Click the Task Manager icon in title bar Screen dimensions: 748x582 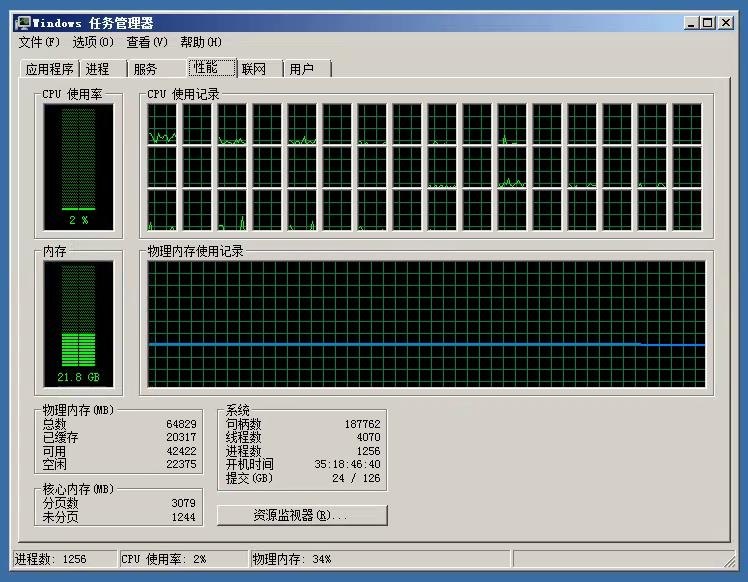(x=23, y=23)
